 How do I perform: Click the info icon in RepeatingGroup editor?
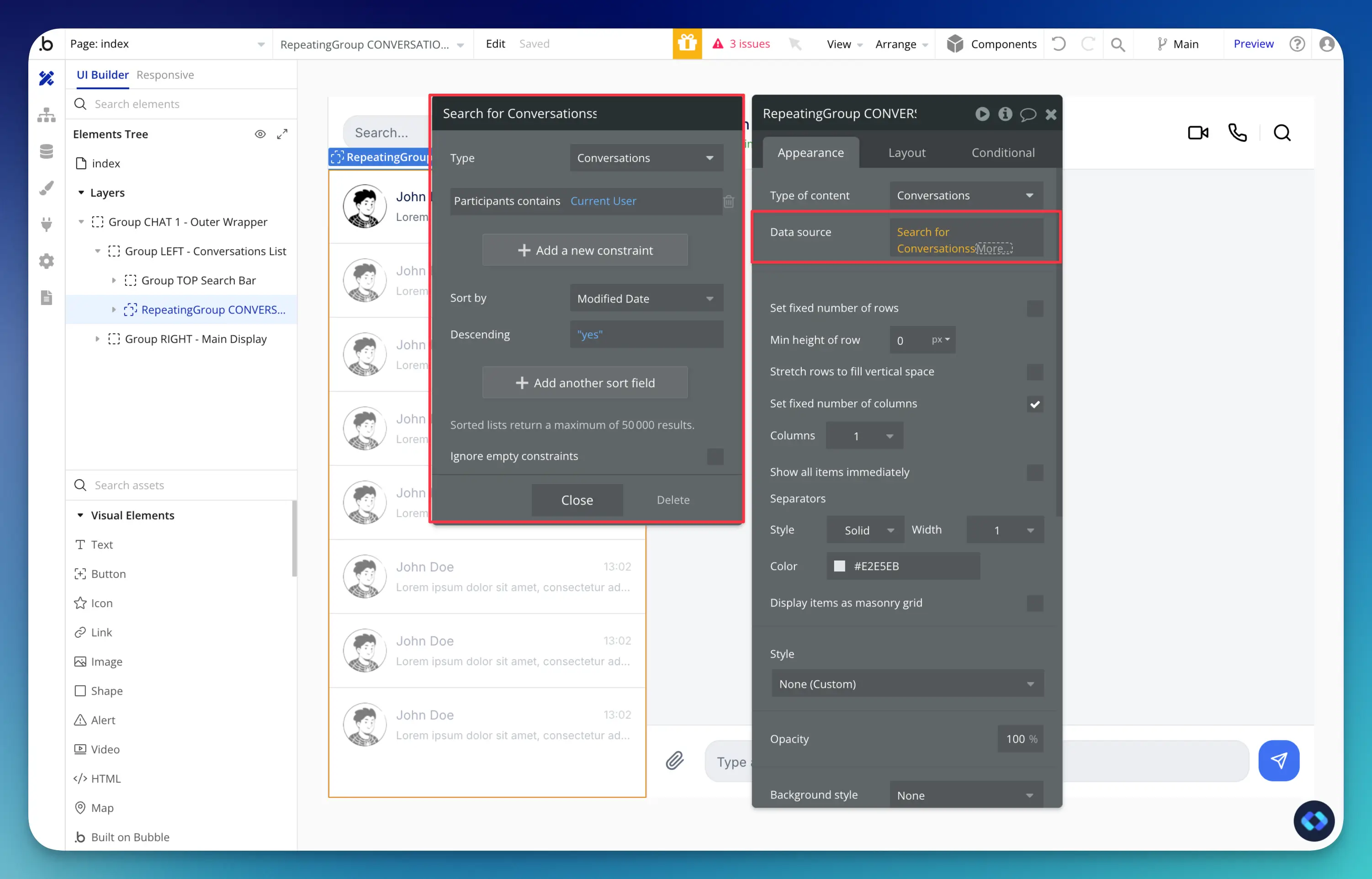tap(1005, 114)
